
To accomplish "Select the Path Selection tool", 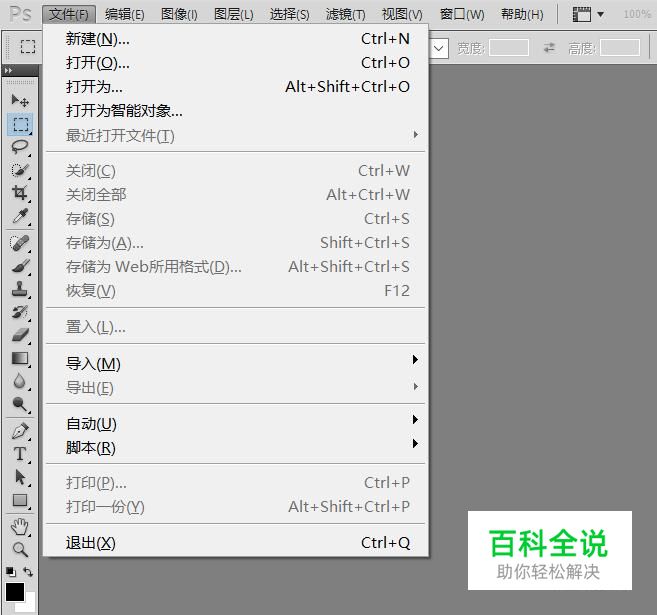I will pyautogui.click(x=20, y=477).
